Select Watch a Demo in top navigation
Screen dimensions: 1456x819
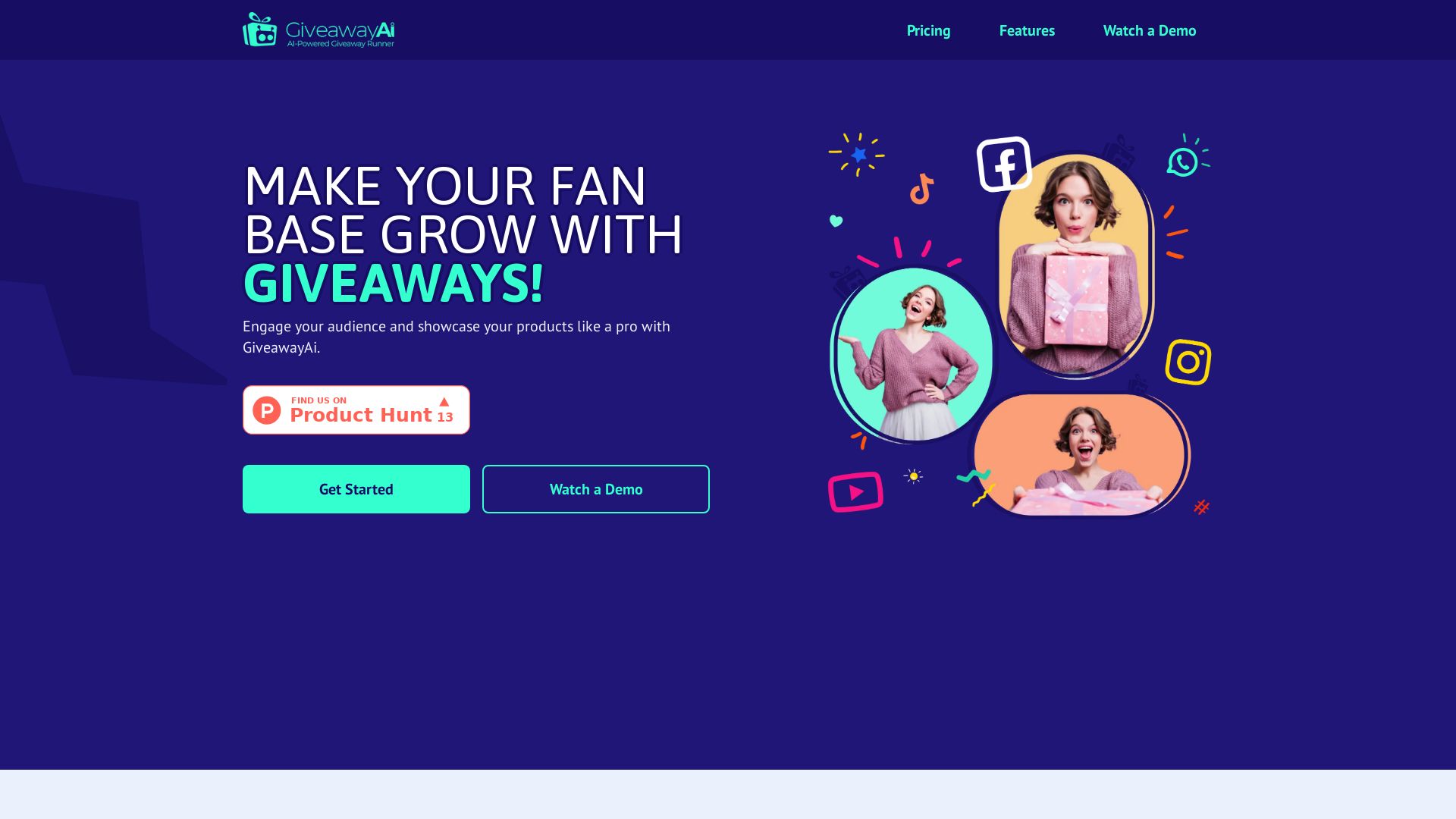(1150, 30)
